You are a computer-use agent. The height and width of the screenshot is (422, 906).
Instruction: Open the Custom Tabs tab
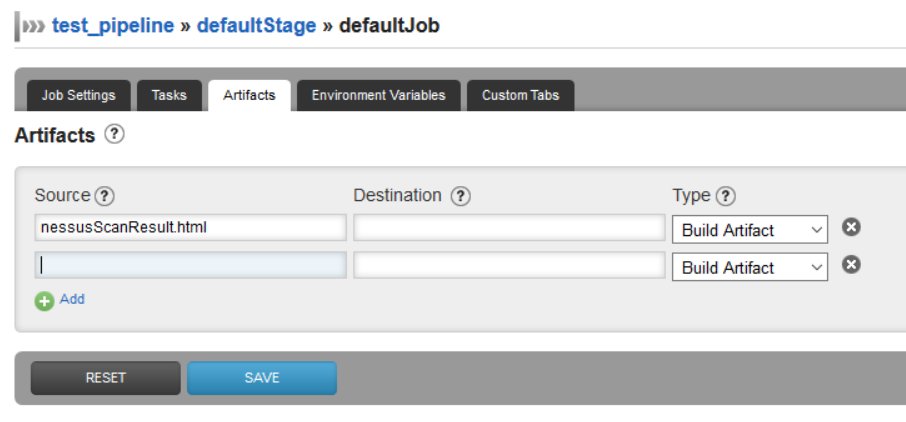tap(520, 96)
